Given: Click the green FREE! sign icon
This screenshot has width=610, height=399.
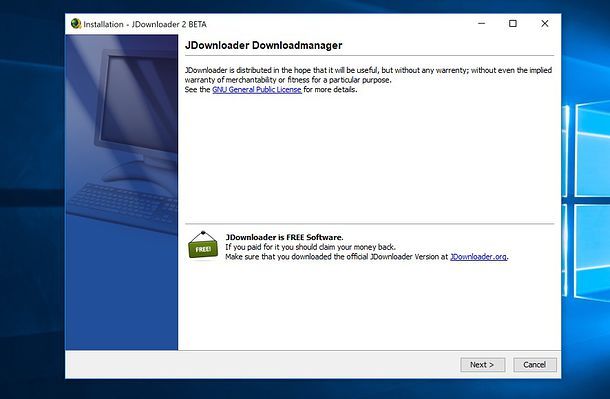Looking at the screenshot, I should [203, 245].
